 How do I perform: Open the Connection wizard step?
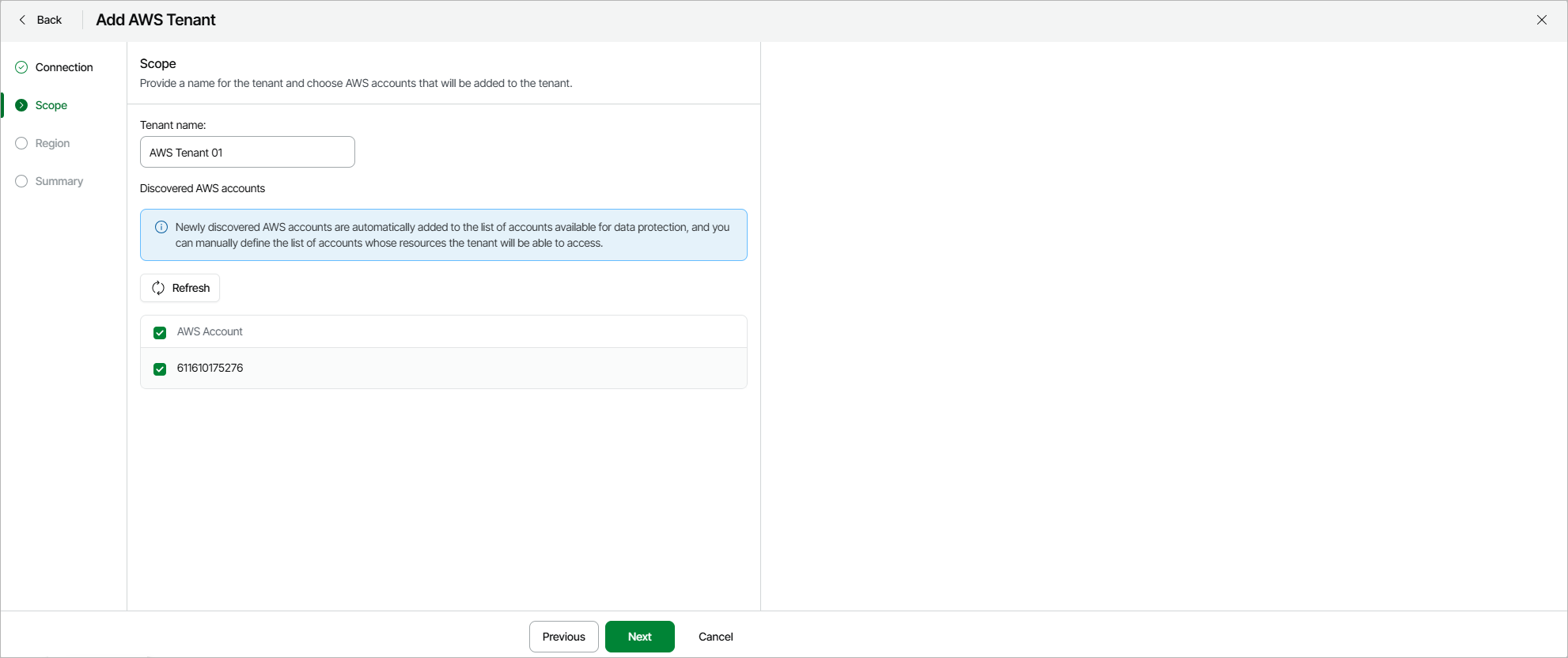[64, 67]
